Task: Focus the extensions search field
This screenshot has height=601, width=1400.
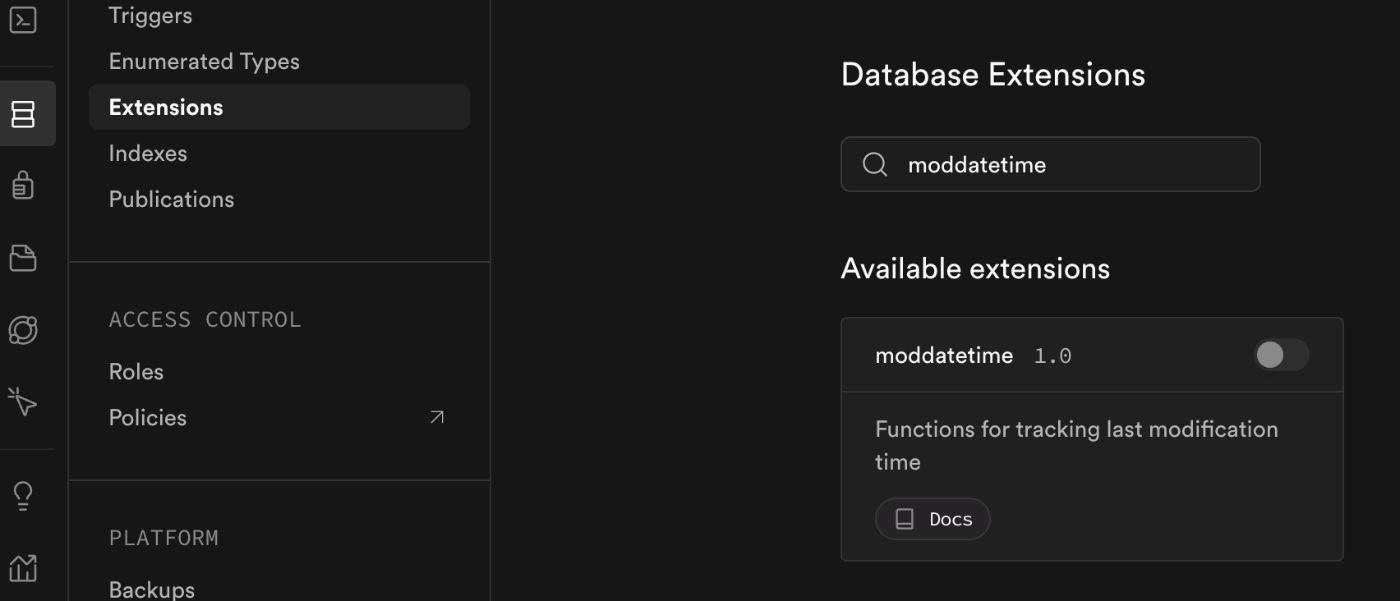Action: coord(1050,164)
